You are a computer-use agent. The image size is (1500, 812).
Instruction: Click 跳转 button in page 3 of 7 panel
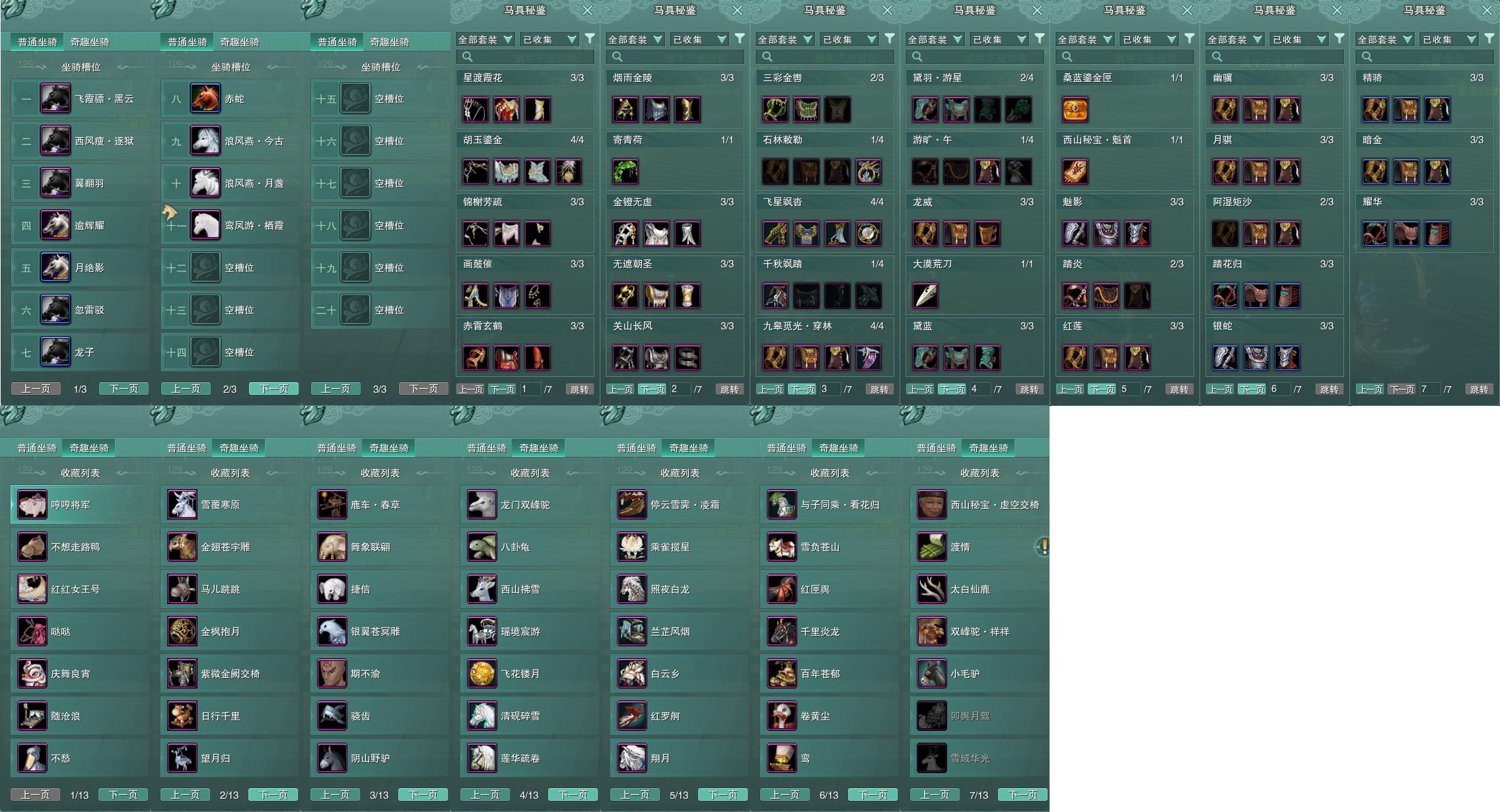[879, 389]
